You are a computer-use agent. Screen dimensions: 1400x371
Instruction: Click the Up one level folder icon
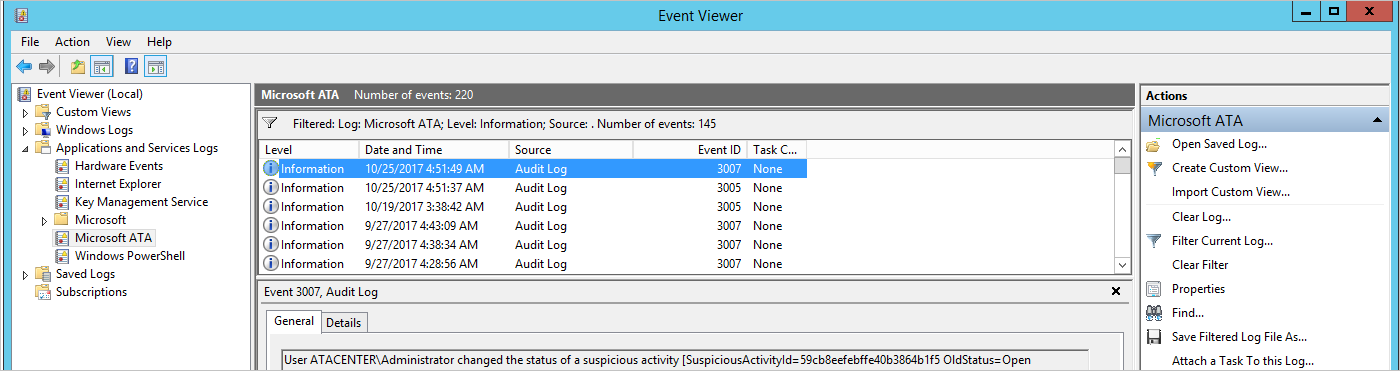click(77, 67)
